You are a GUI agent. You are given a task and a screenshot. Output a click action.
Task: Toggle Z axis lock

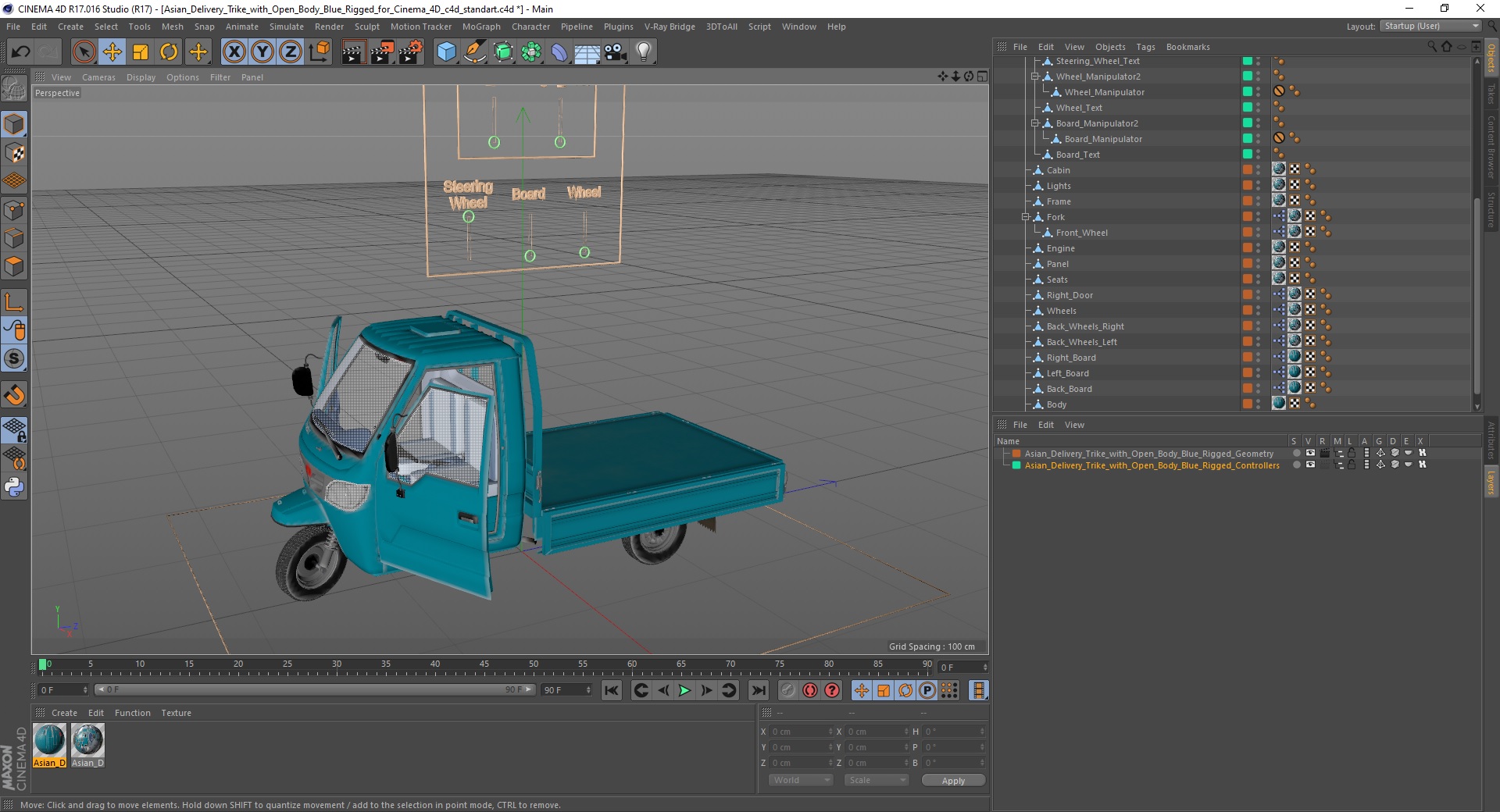point(291,52)
